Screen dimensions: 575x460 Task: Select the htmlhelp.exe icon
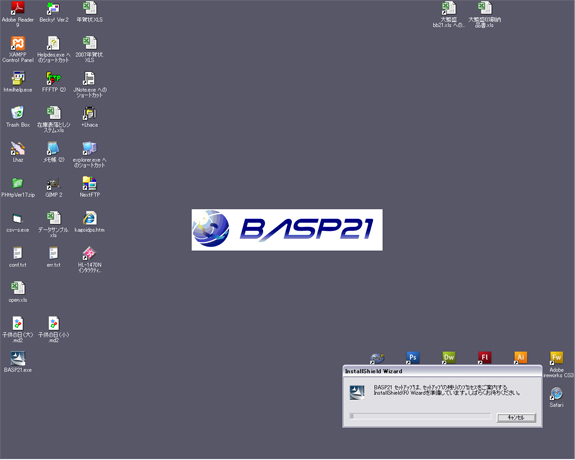(x=18, y=78)
